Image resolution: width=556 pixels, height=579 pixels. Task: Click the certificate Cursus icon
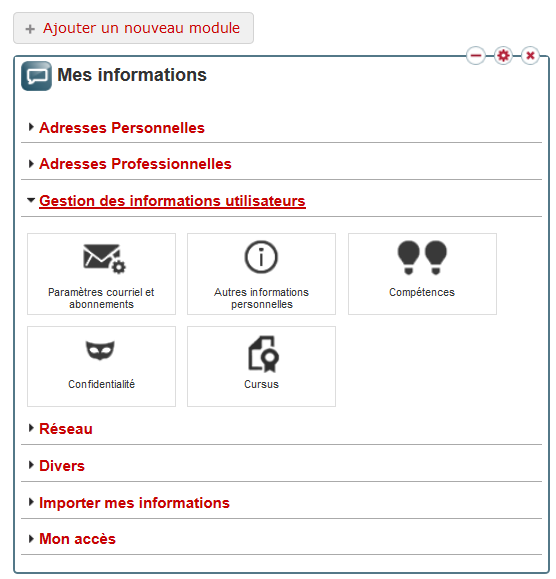[x=263, y=353]
